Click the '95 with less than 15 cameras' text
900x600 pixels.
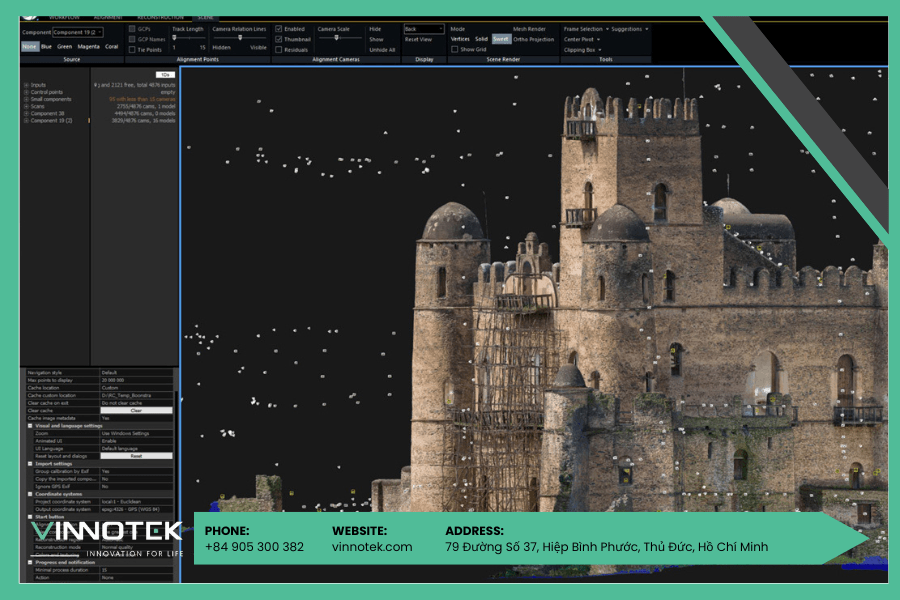(142, 99)
